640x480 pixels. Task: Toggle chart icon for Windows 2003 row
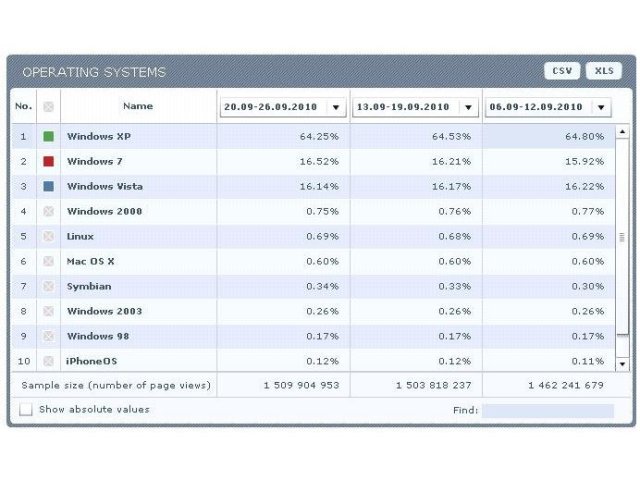(48, 311)
